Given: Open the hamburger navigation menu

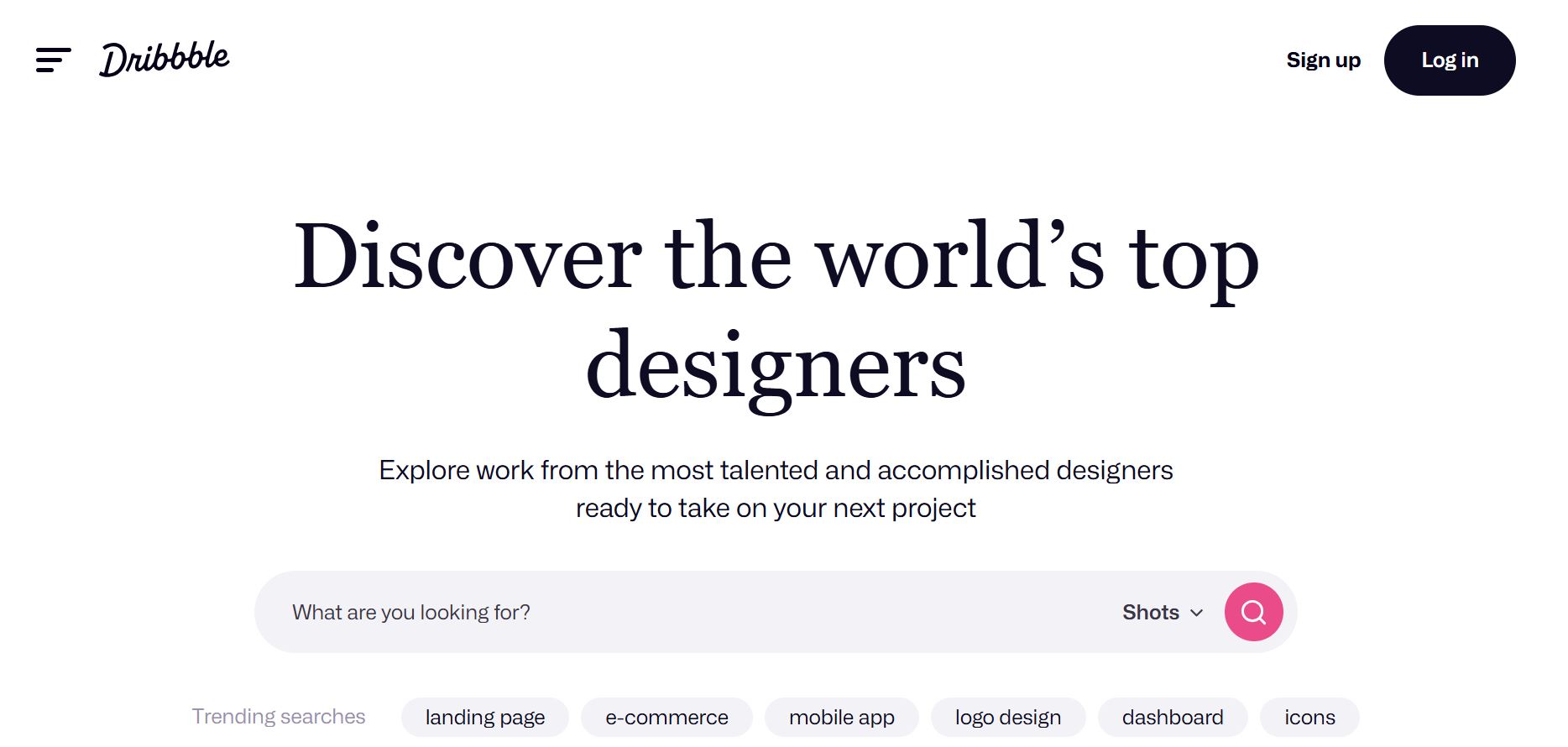Looking at the screenshot, I should [53, 60].
